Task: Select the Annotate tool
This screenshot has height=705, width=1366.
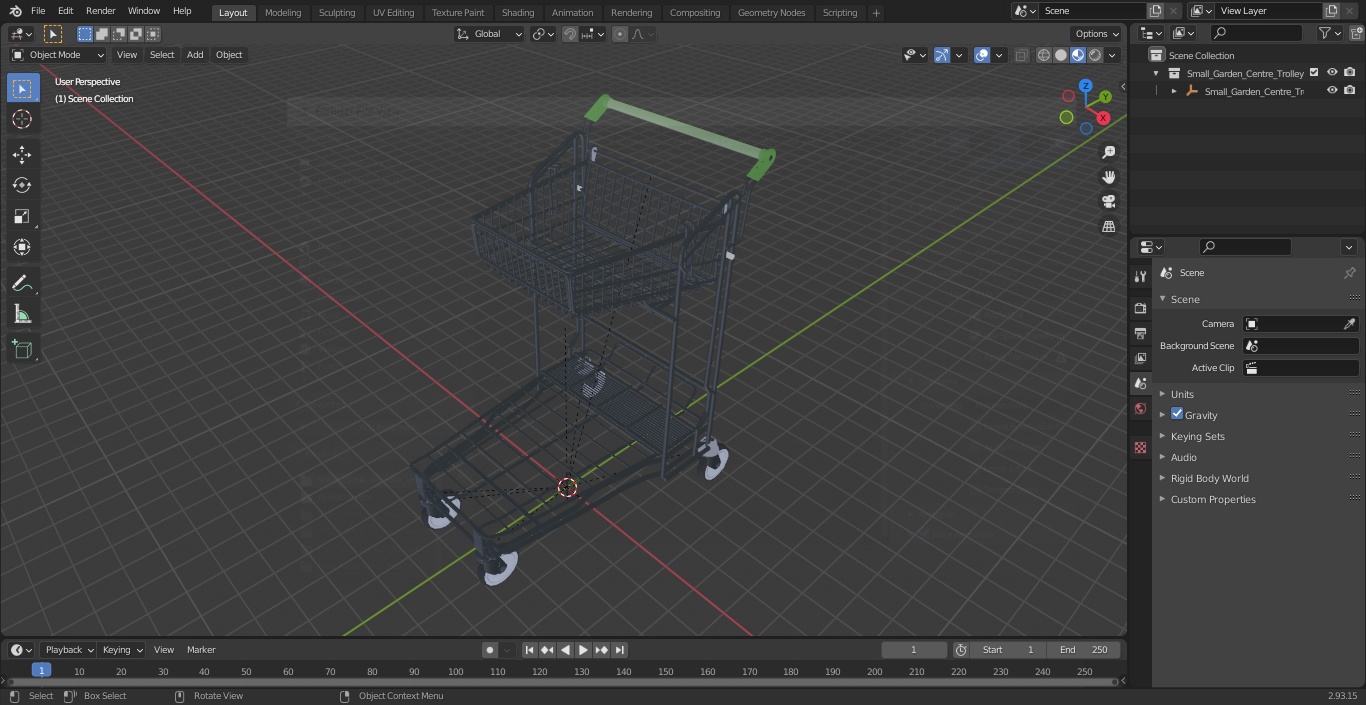Action: point(22,283)
